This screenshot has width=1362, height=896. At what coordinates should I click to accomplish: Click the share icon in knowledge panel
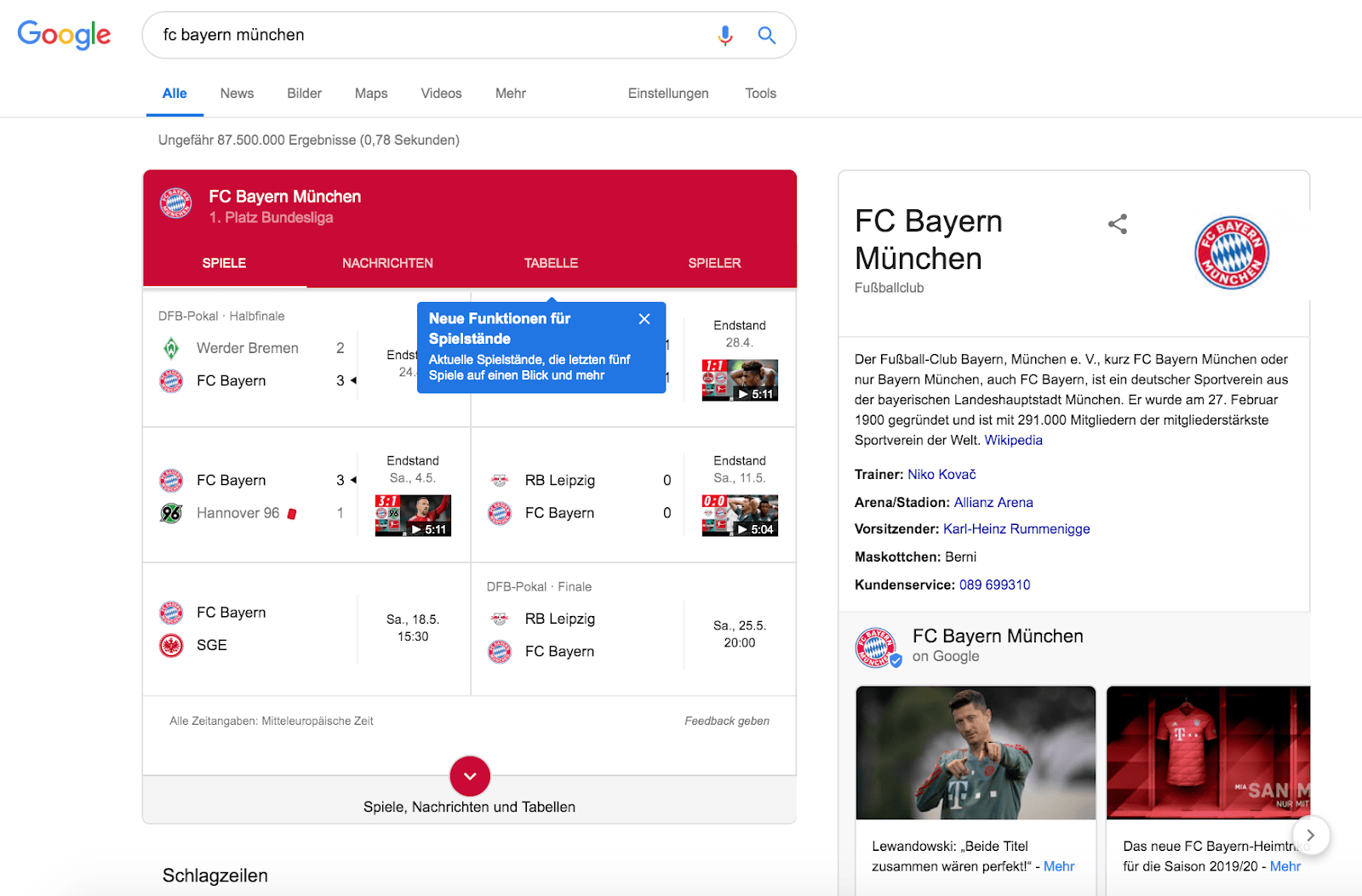click(x=1118, y=224)
